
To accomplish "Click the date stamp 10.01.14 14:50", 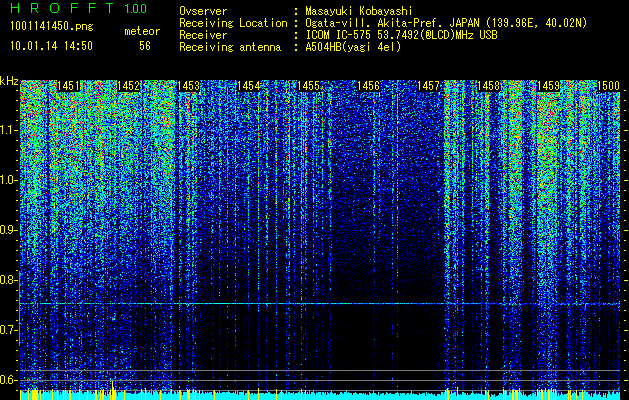I will [51, 46].
